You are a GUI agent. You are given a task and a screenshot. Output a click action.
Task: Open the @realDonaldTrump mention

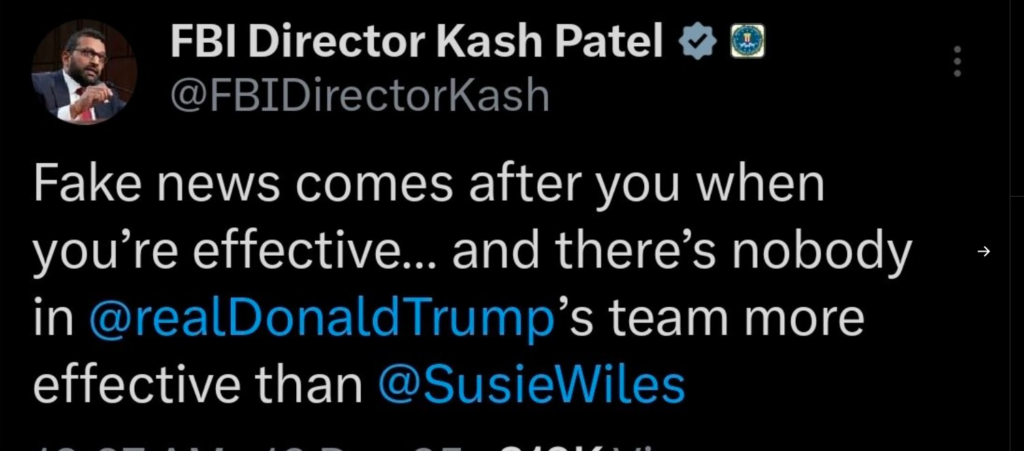pos(320,319)
